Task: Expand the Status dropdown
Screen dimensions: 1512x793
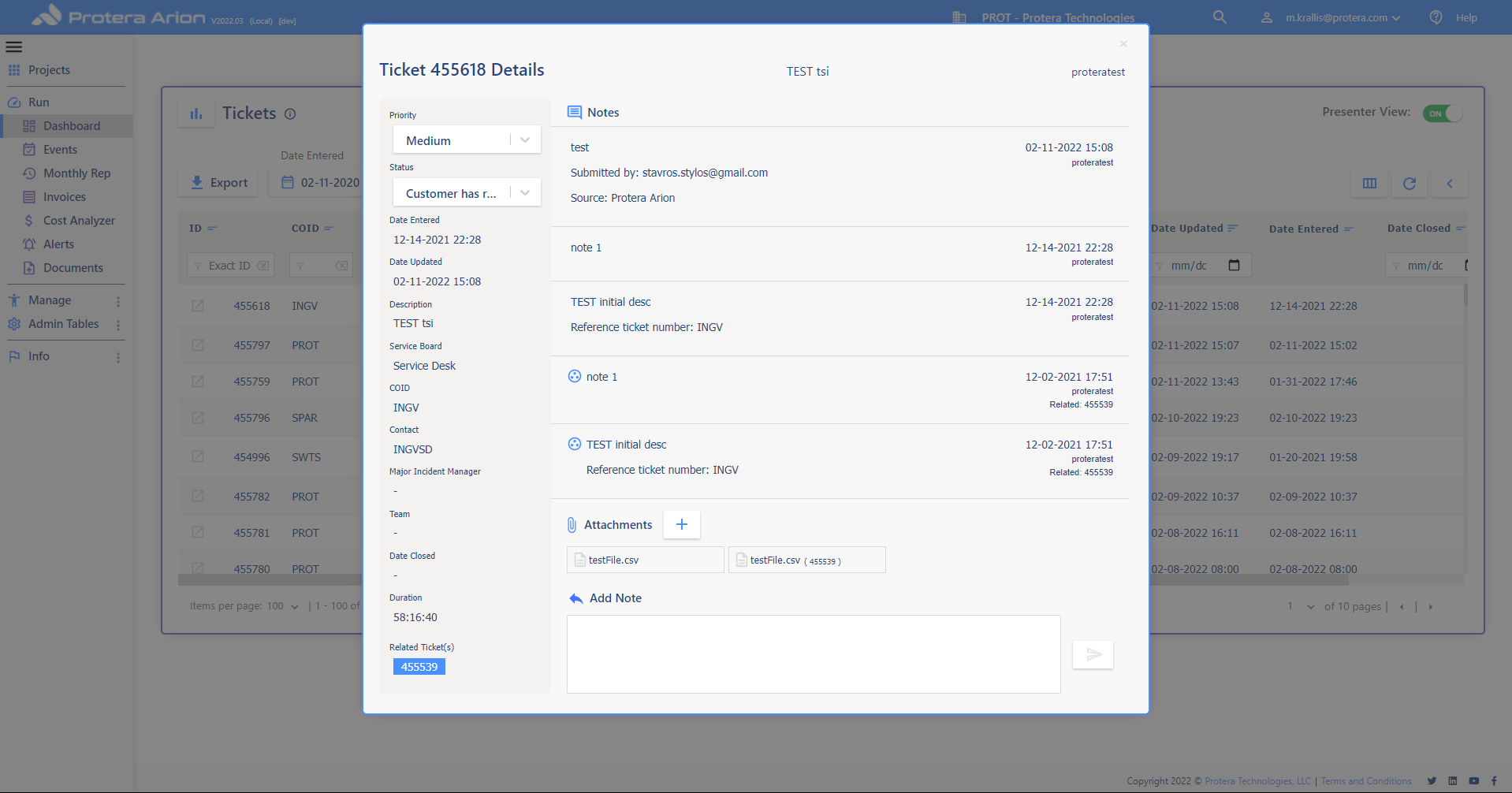Action: 525,193
